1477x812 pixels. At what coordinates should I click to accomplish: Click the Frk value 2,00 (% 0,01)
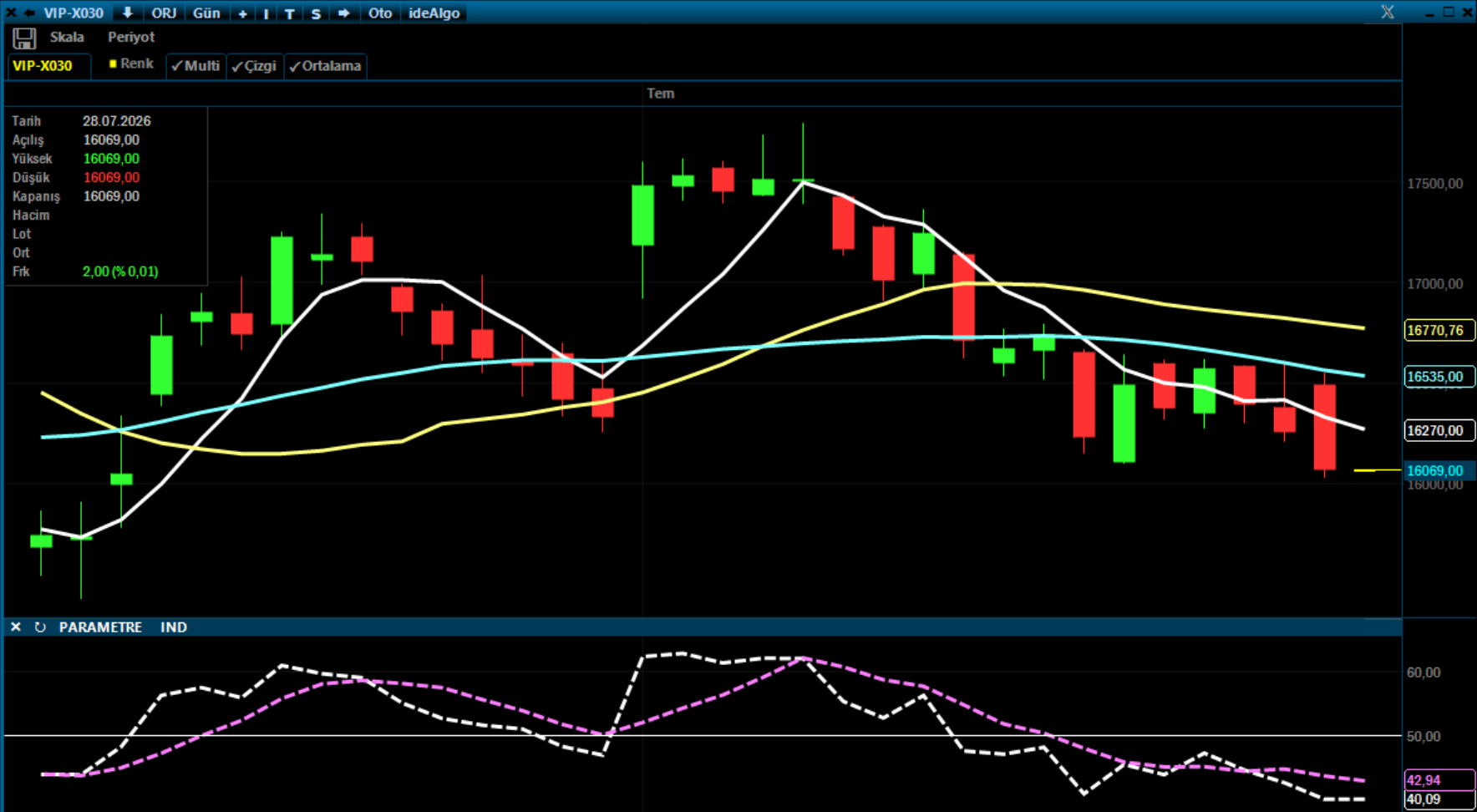pos(120,272)
